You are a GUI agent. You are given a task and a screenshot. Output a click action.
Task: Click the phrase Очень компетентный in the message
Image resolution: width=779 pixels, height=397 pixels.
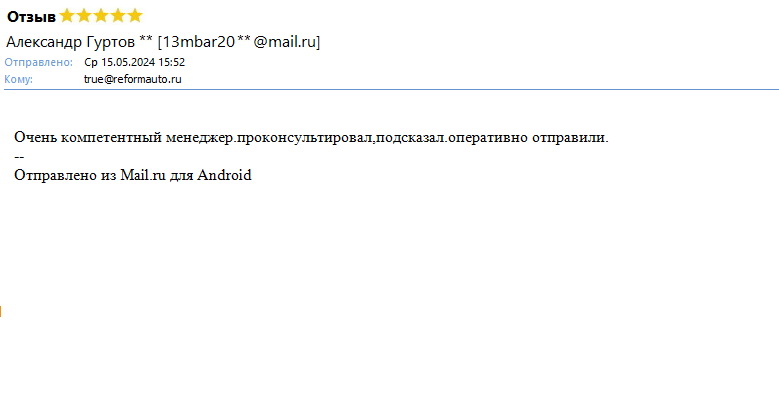pos(88,138)
